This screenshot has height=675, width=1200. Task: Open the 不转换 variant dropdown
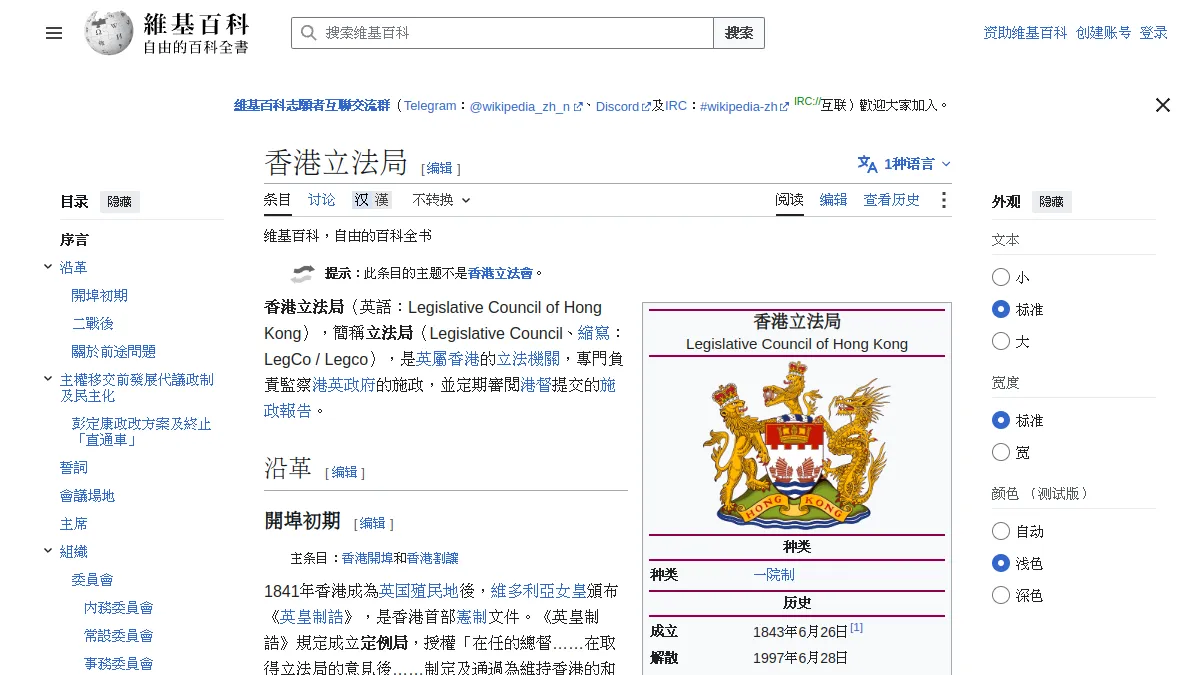coord(441,200)
